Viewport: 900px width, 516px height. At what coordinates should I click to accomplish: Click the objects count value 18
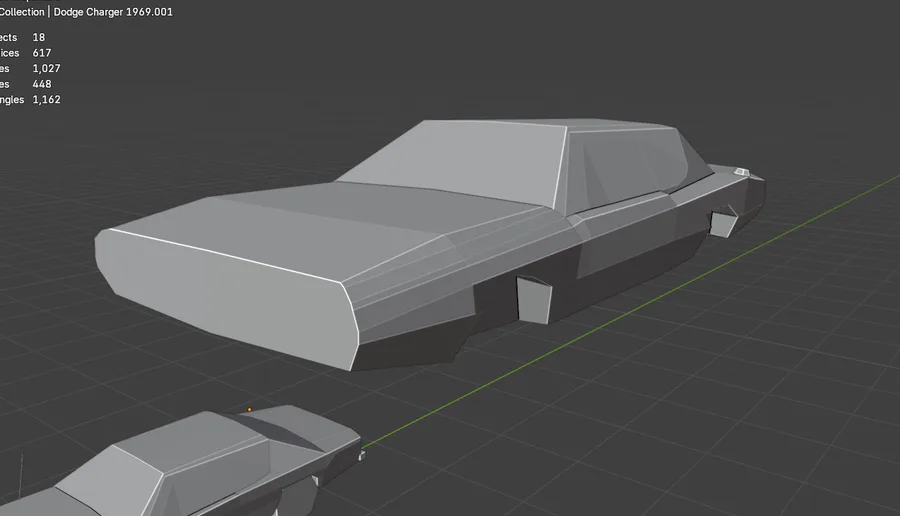click(x=38, y=37)
